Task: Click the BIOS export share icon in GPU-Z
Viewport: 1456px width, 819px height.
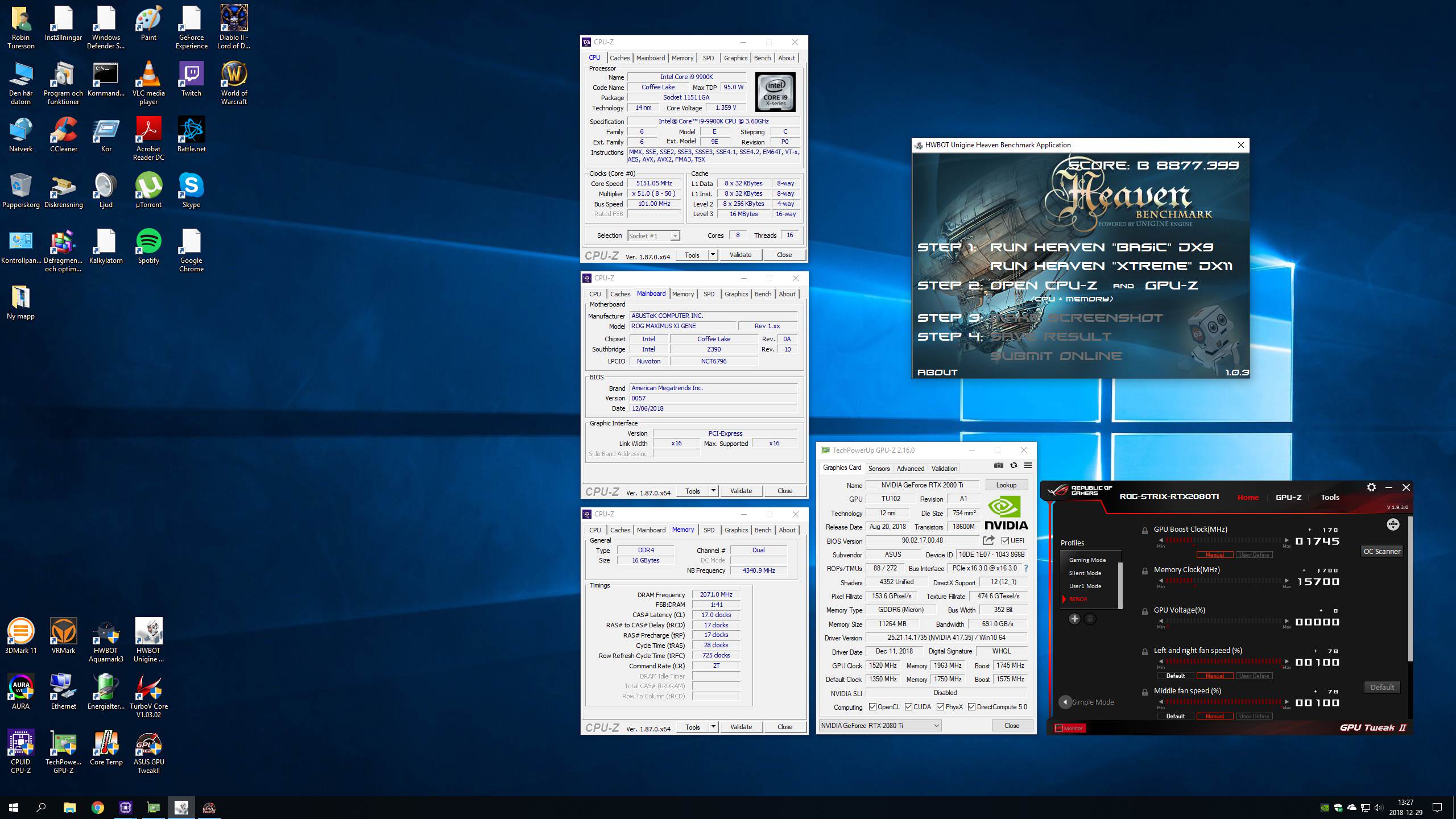Action: 989,540
